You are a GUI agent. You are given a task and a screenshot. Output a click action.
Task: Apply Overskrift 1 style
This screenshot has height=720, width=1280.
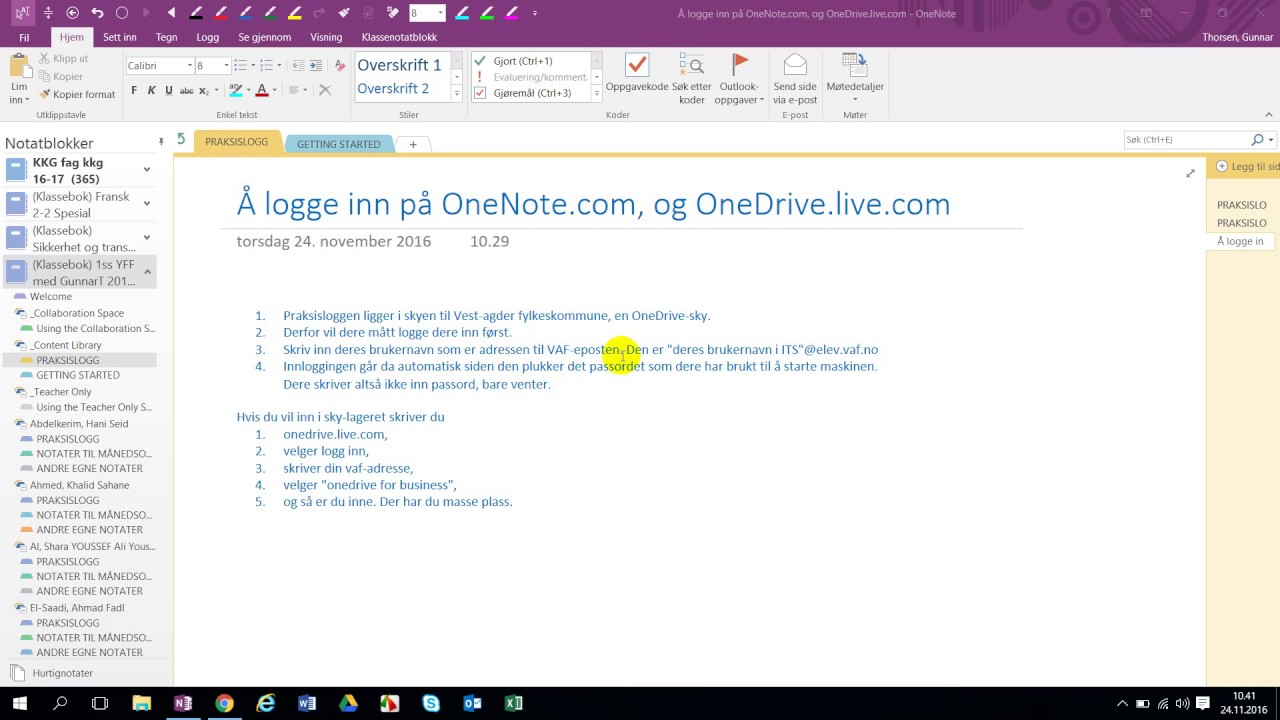click(400, 65)
